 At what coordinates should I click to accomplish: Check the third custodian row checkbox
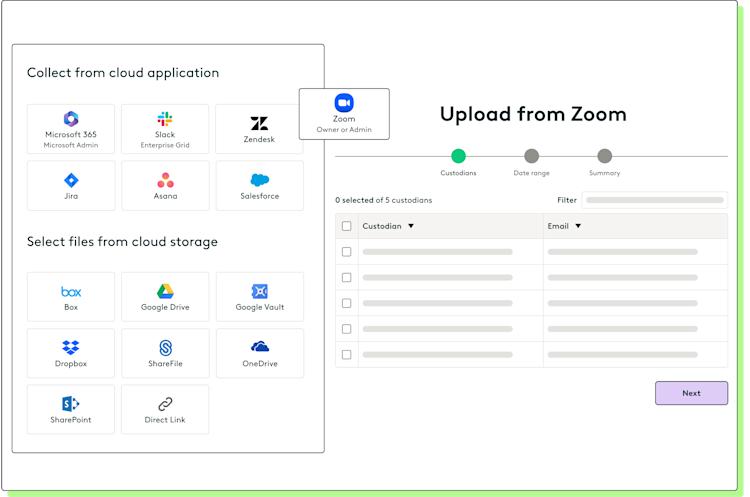click(347, 303)
